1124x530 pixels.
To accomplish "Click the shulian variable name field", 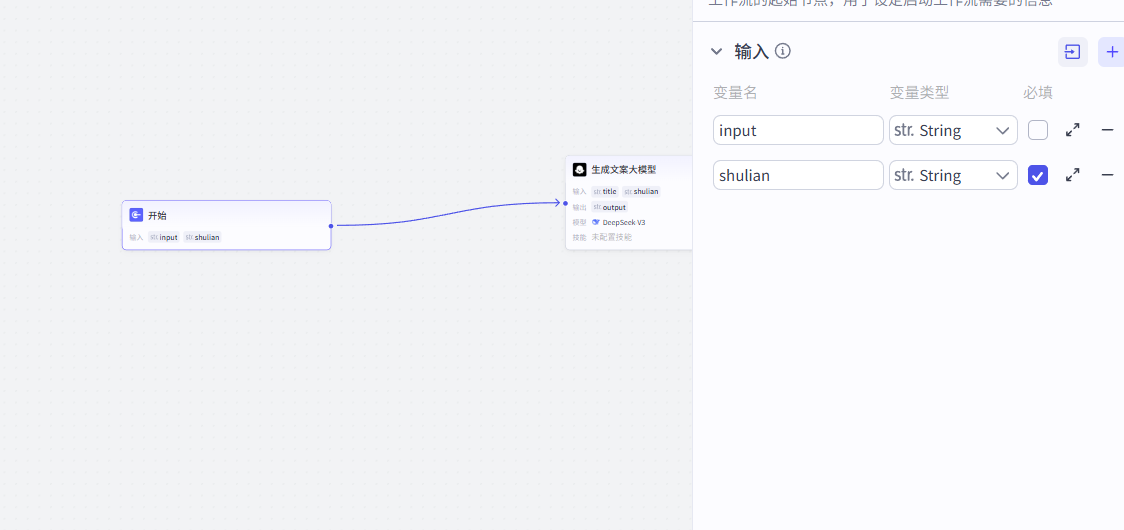I will [798, 175].
